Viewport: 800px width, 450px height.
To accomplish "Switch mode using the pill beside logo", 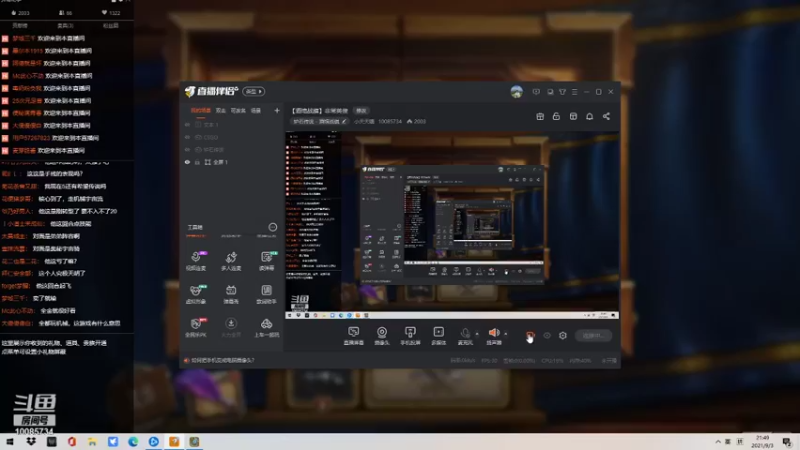I will [x=254, y=91].
